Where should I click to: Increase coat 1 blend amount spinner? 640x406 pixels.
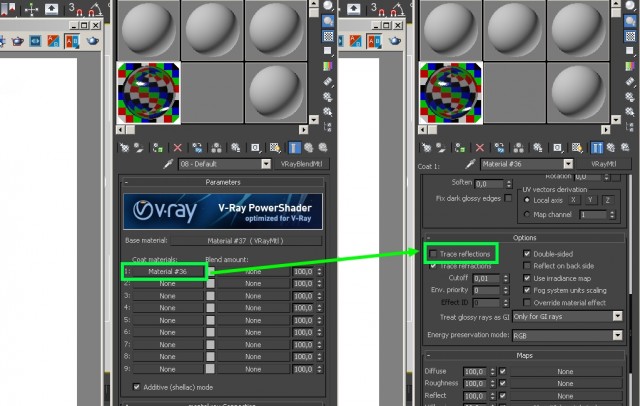point(320,269)
